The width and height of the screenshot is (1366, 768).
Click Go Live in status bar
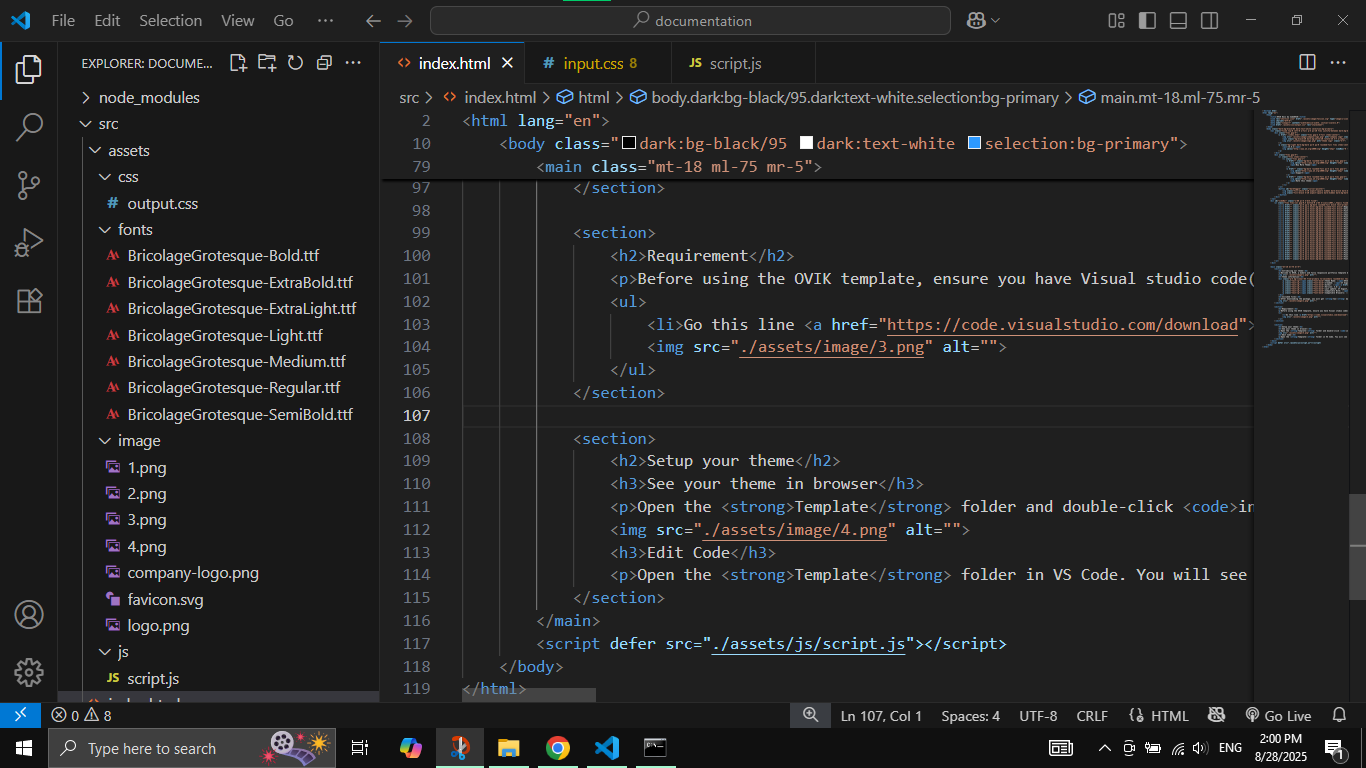click(1278, 716)
